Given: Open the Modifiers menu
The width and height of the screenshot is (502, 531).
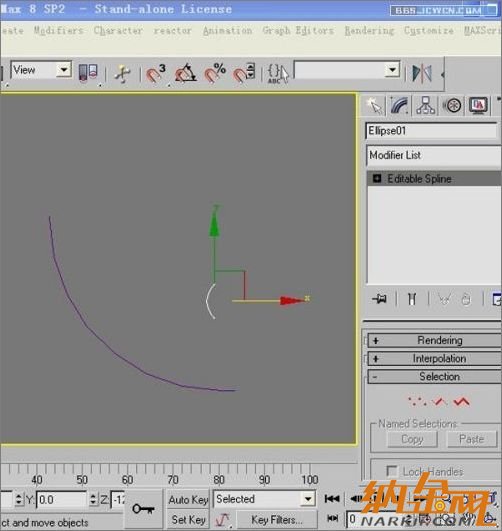Looking at the screenshot, I should pos(58,30).
